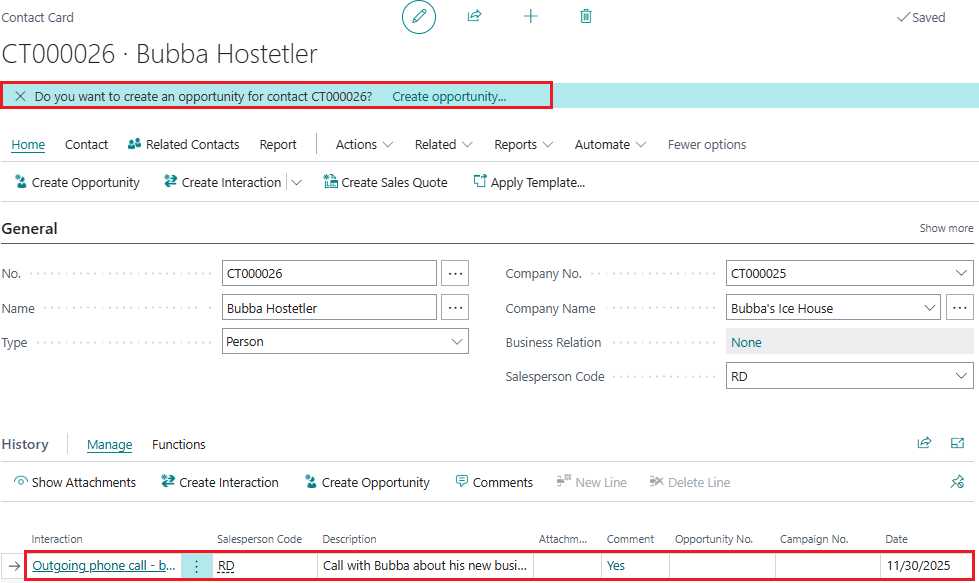Click the trash can delete icon
The height and width of the screenshot is (583, 979).
pos(586,17)
